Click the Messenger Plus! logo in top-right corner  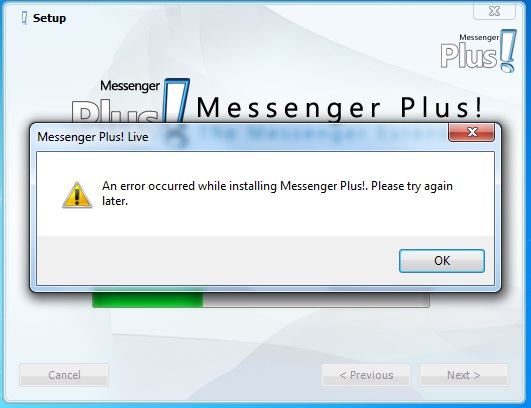point(479,51)
